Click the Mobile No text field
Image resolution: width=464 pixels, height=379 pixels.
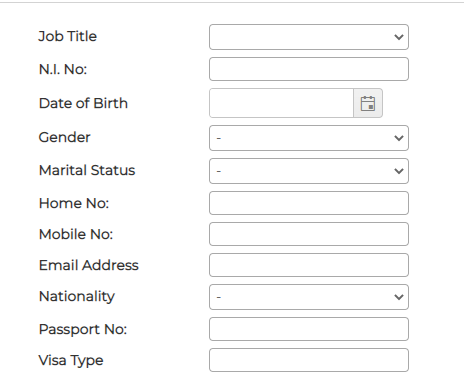309,234
